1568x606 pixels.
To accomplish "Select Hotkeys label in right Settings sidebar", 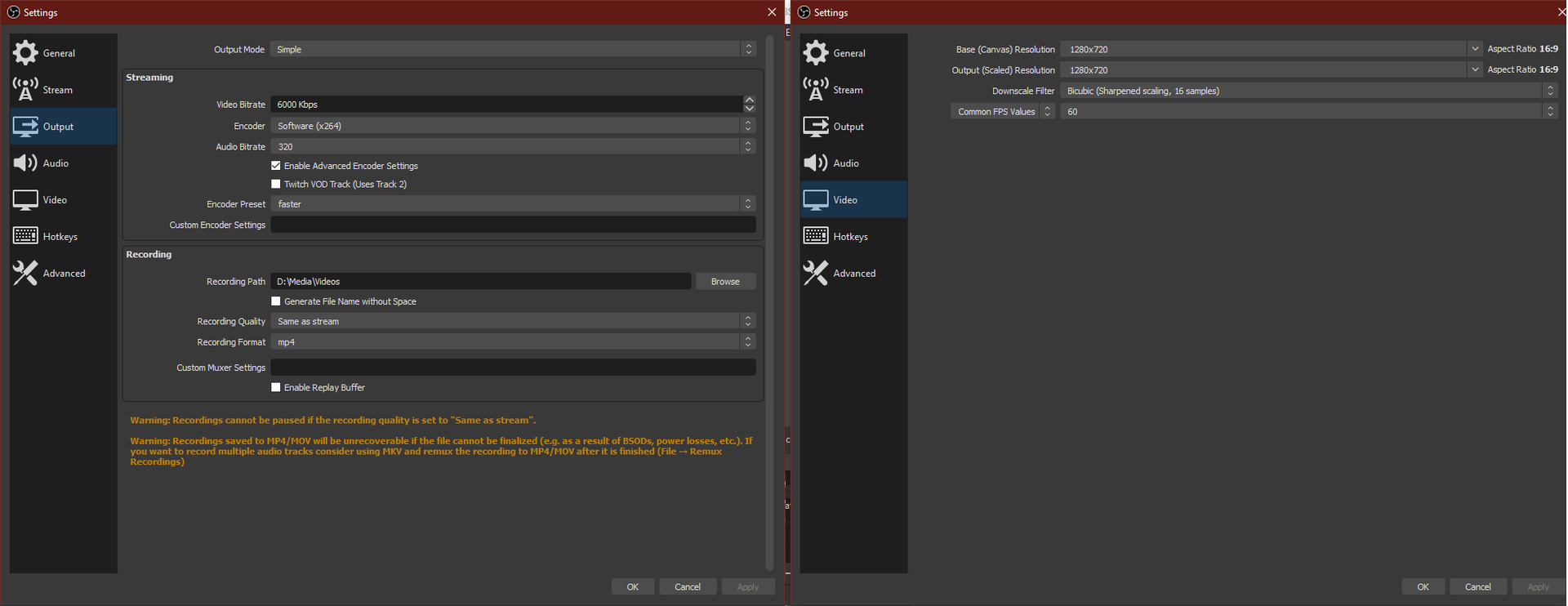I will coord(850,237).
